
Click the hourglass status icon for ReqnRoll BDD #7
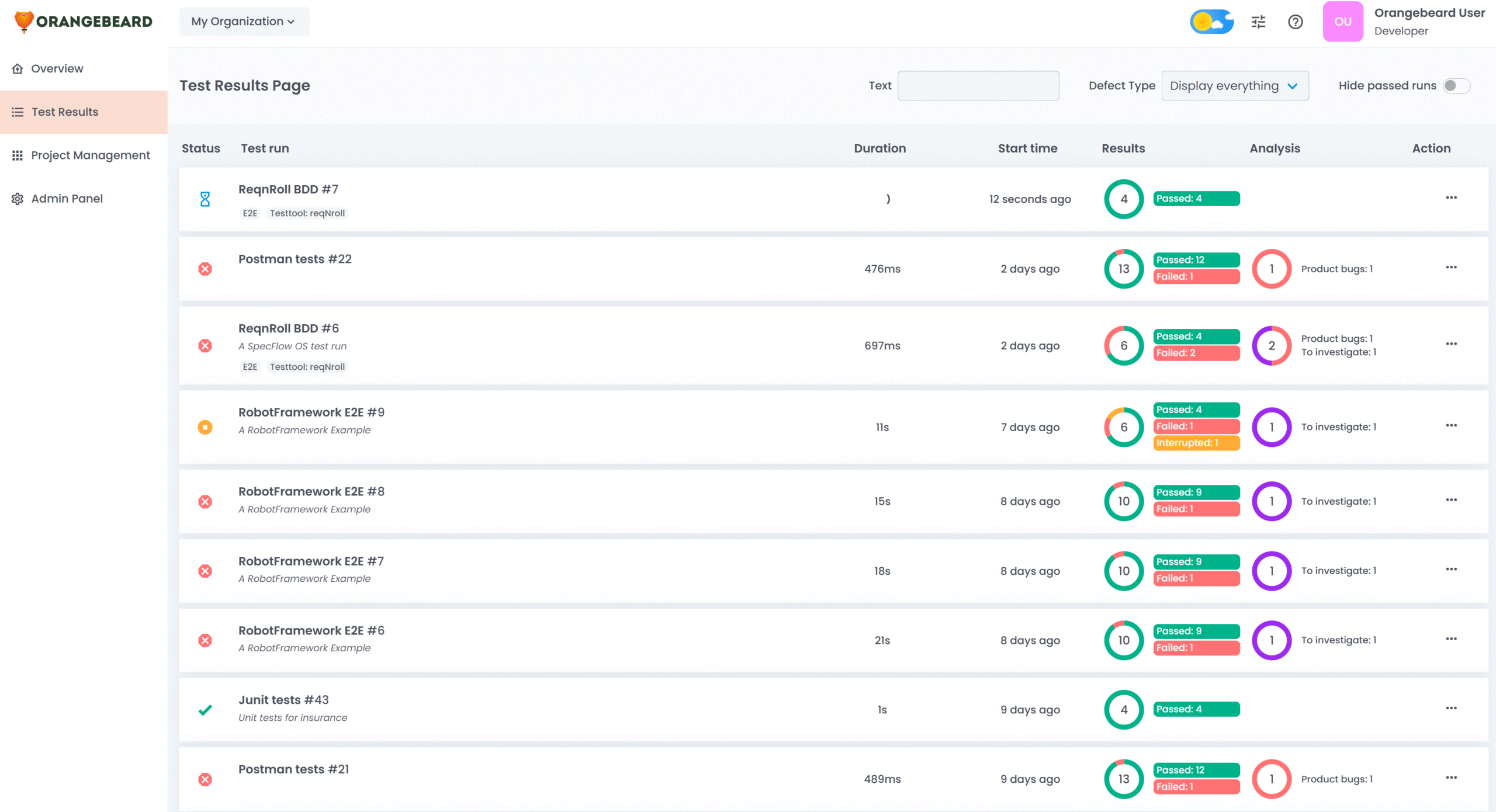coord(205,199)
